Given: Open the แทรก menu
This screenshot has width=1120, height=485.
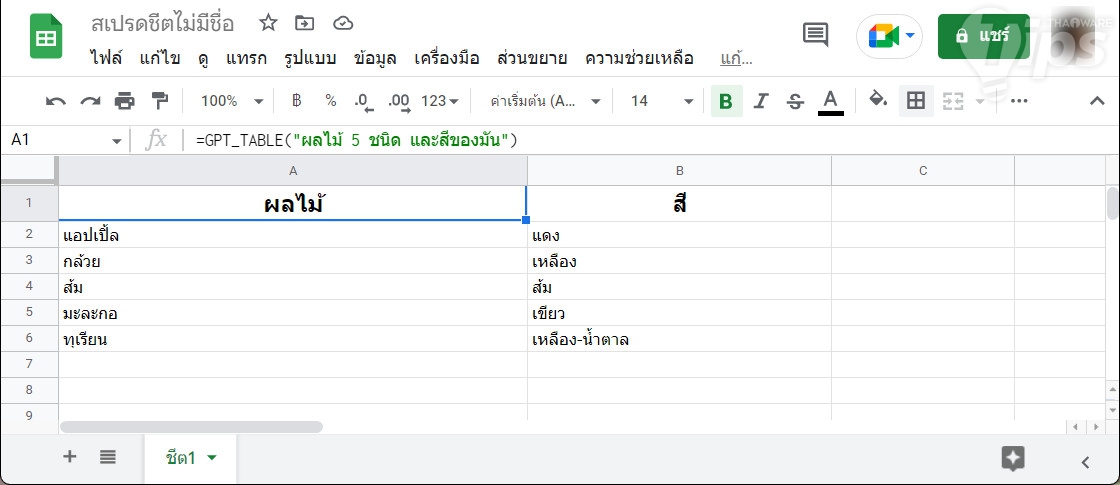Looking at the screenshot, I should click(x=246, y=59).
